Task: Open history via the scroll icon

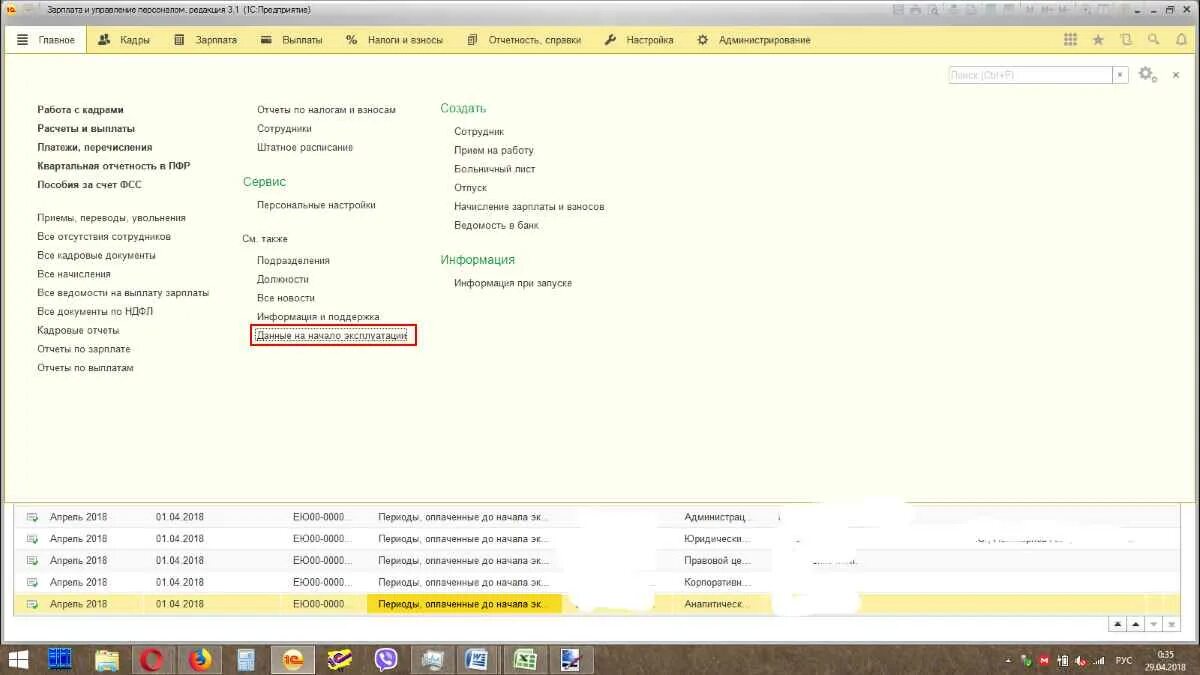Action: click(x=1126, y=40)
